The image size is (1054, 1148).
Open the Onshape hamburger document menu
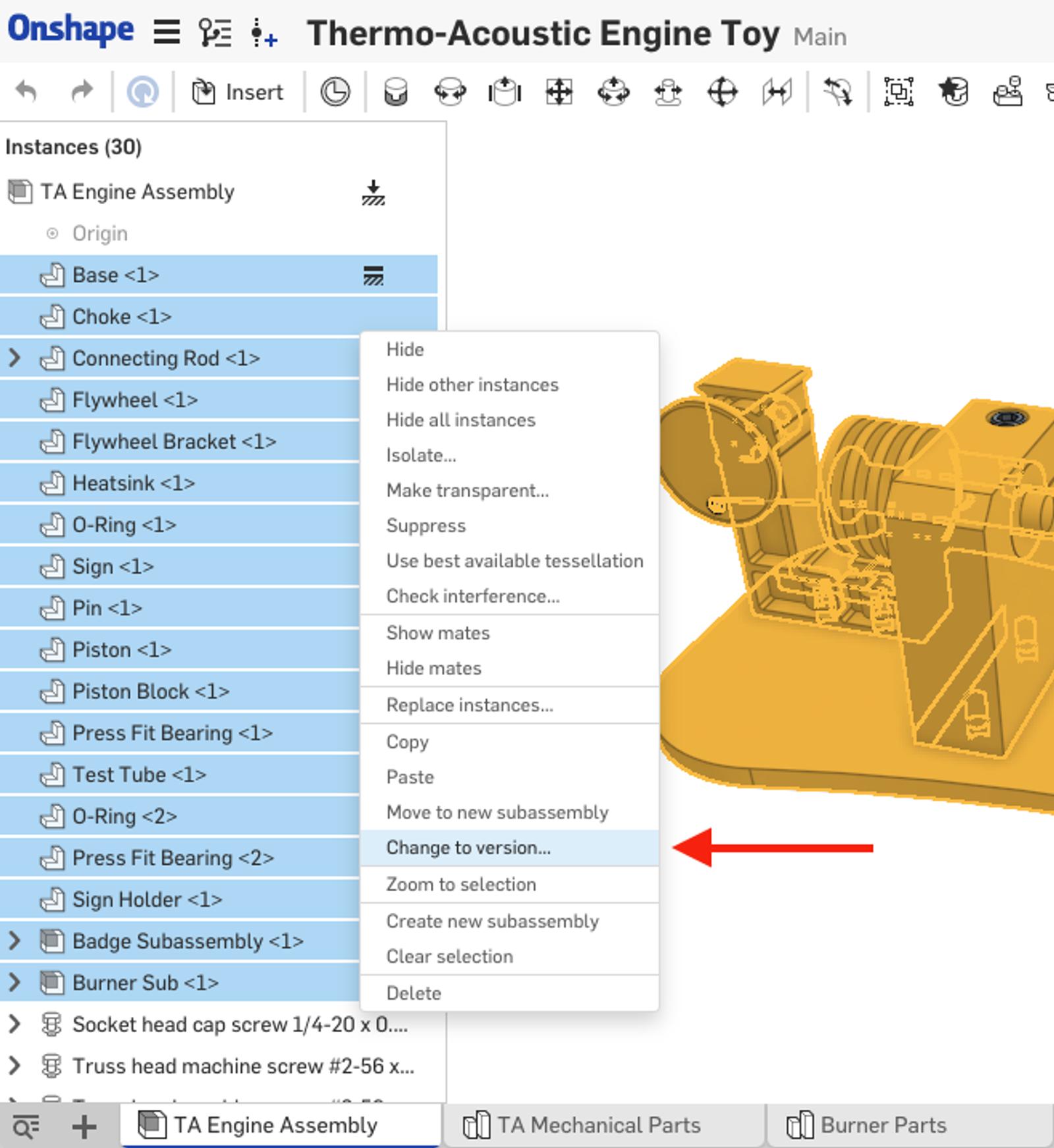(167, 32)
